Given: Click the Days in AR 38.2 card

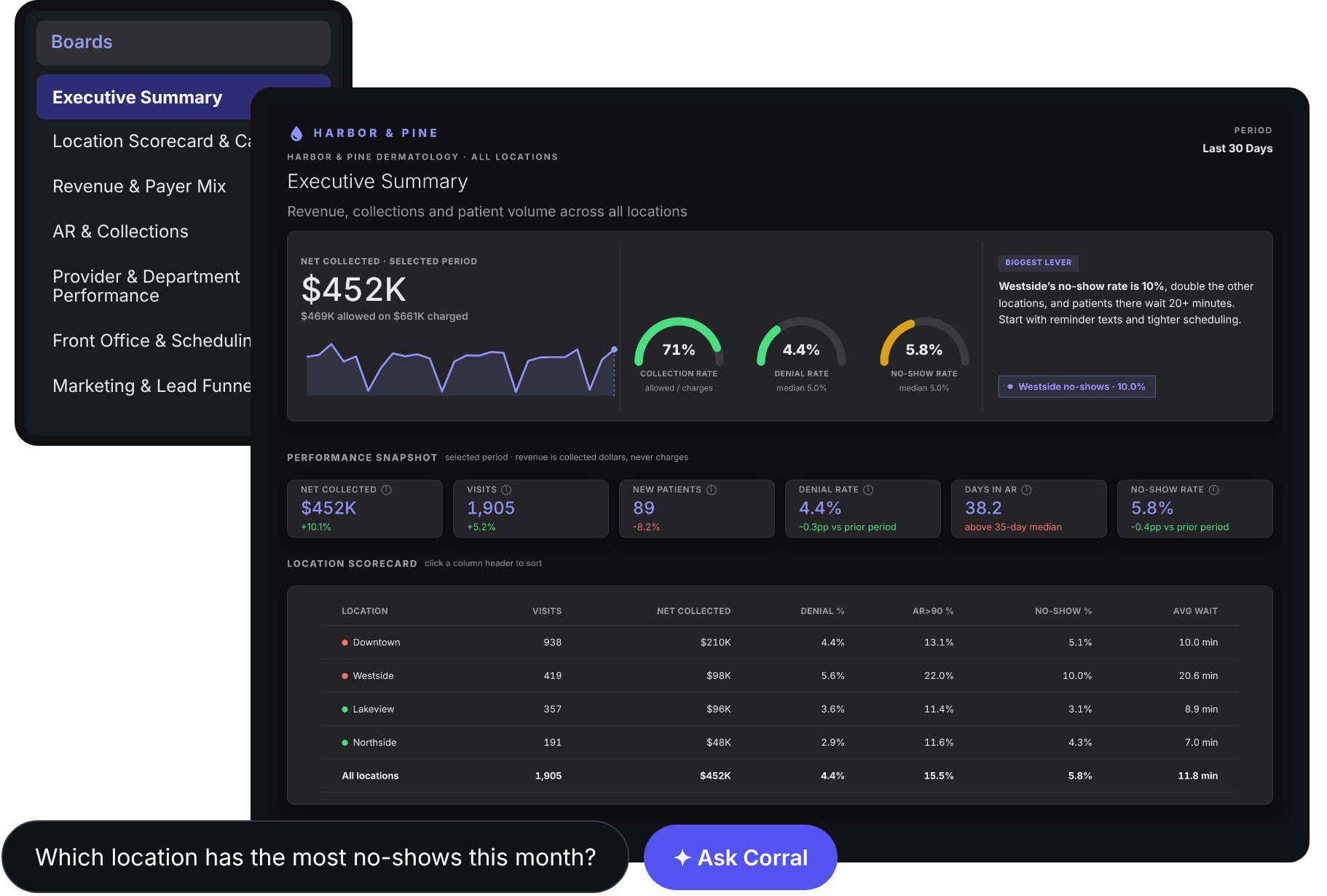Looking at the screenshot, I should (1029, 508).
